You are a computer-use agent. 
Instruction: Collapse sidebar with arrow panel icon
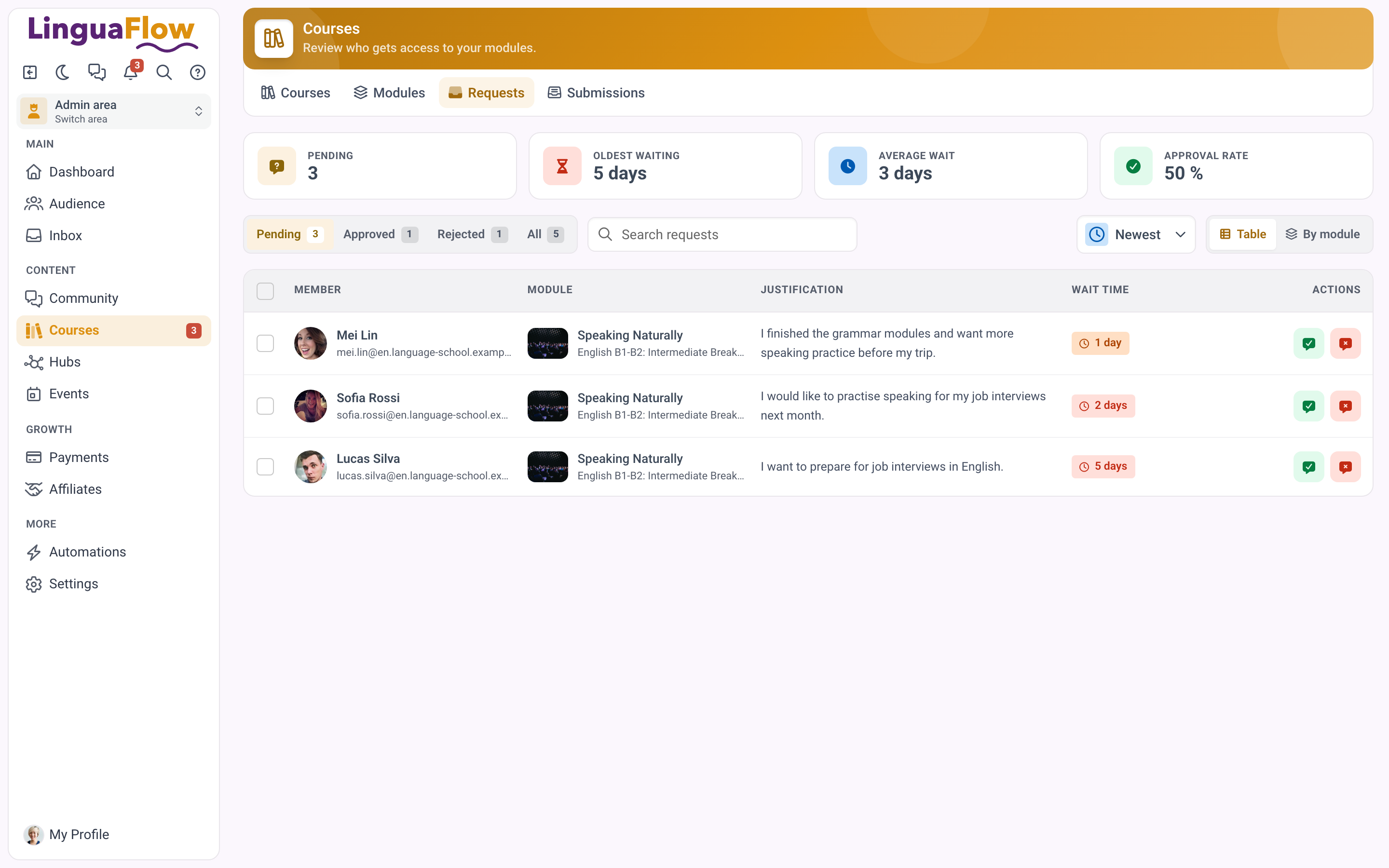30,72
